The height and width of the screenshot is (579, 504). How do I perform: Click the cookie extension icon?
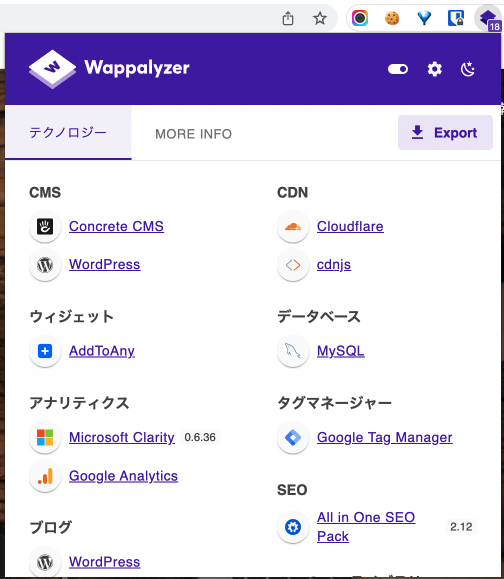click(392, 18)
